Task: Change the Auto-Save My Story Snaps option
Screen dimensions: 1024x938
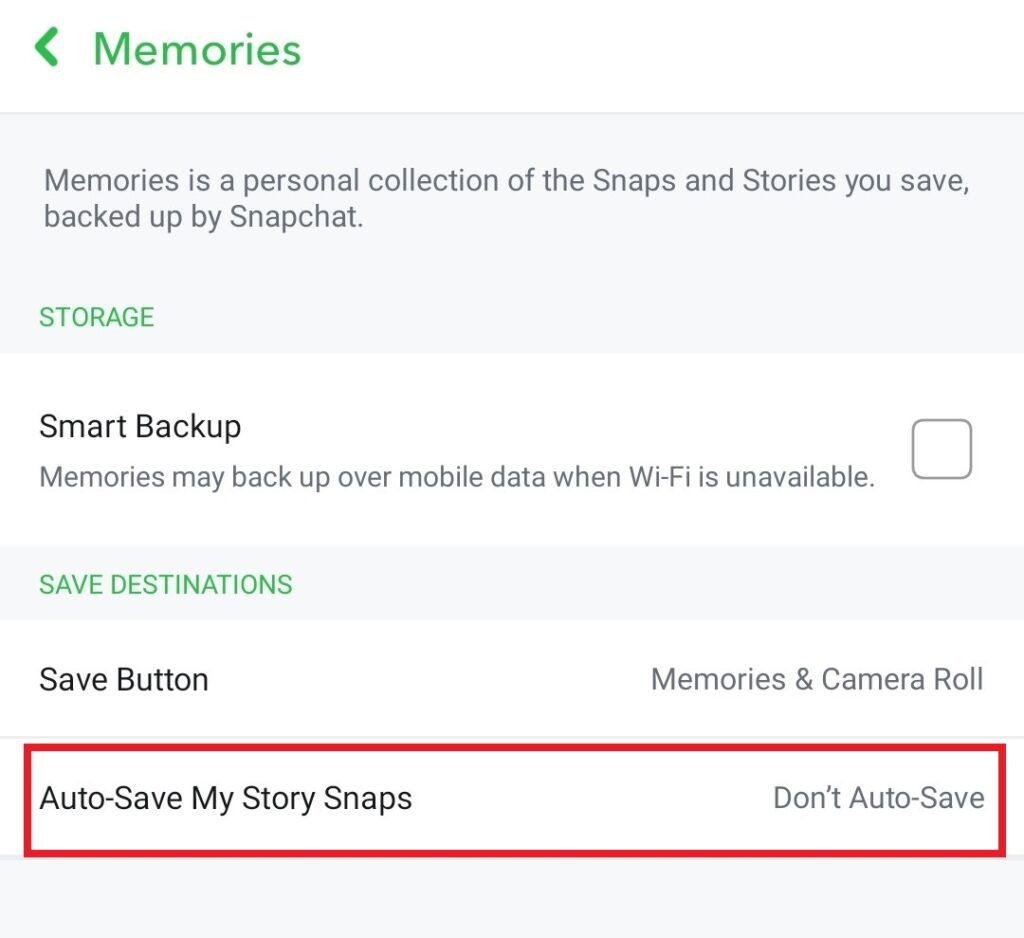Action: click(512, 798)
